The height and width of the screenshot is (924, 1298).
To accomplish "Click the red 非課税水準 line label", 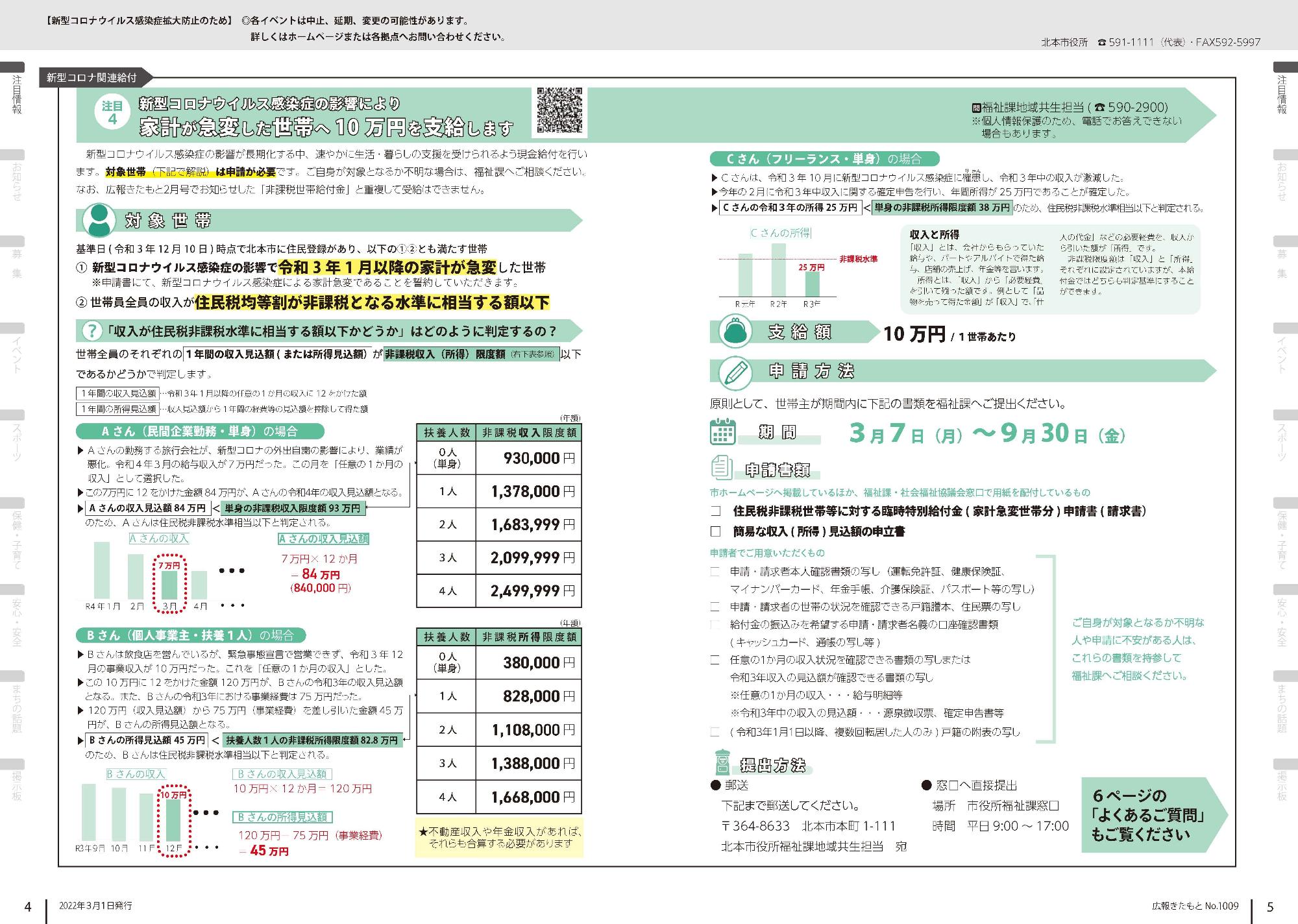I will [858, 259].
